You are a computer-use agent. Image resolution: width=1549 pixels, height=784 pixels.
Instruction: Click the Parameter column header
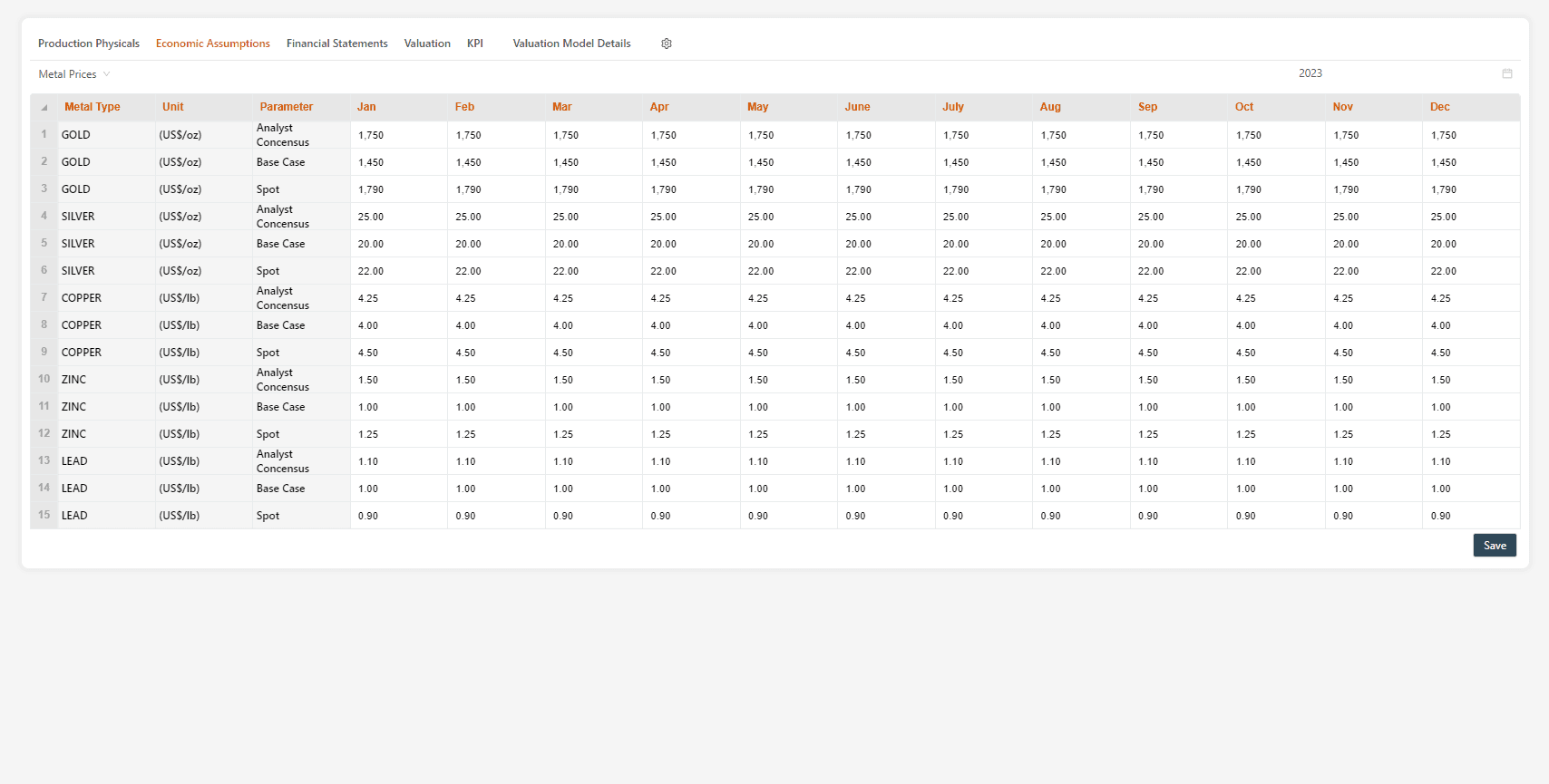287,107
